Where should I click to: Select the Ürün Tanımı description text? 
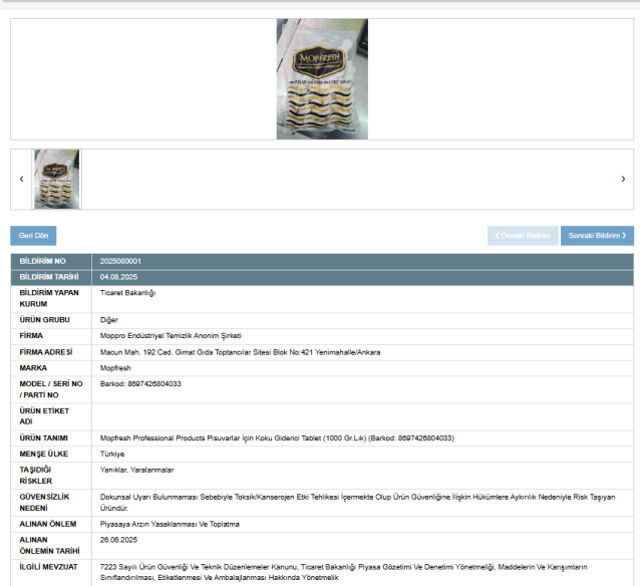(x=277, y=438)
